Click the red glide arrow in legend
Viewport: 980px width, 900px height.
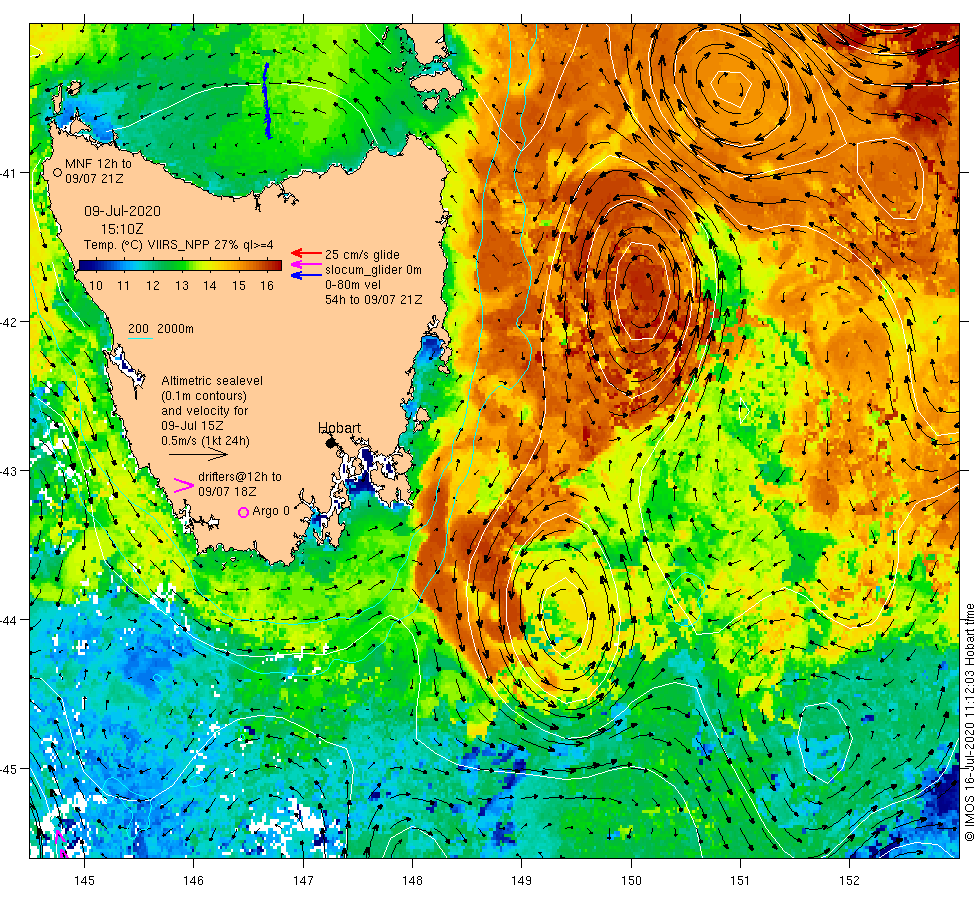click(306, 253)
